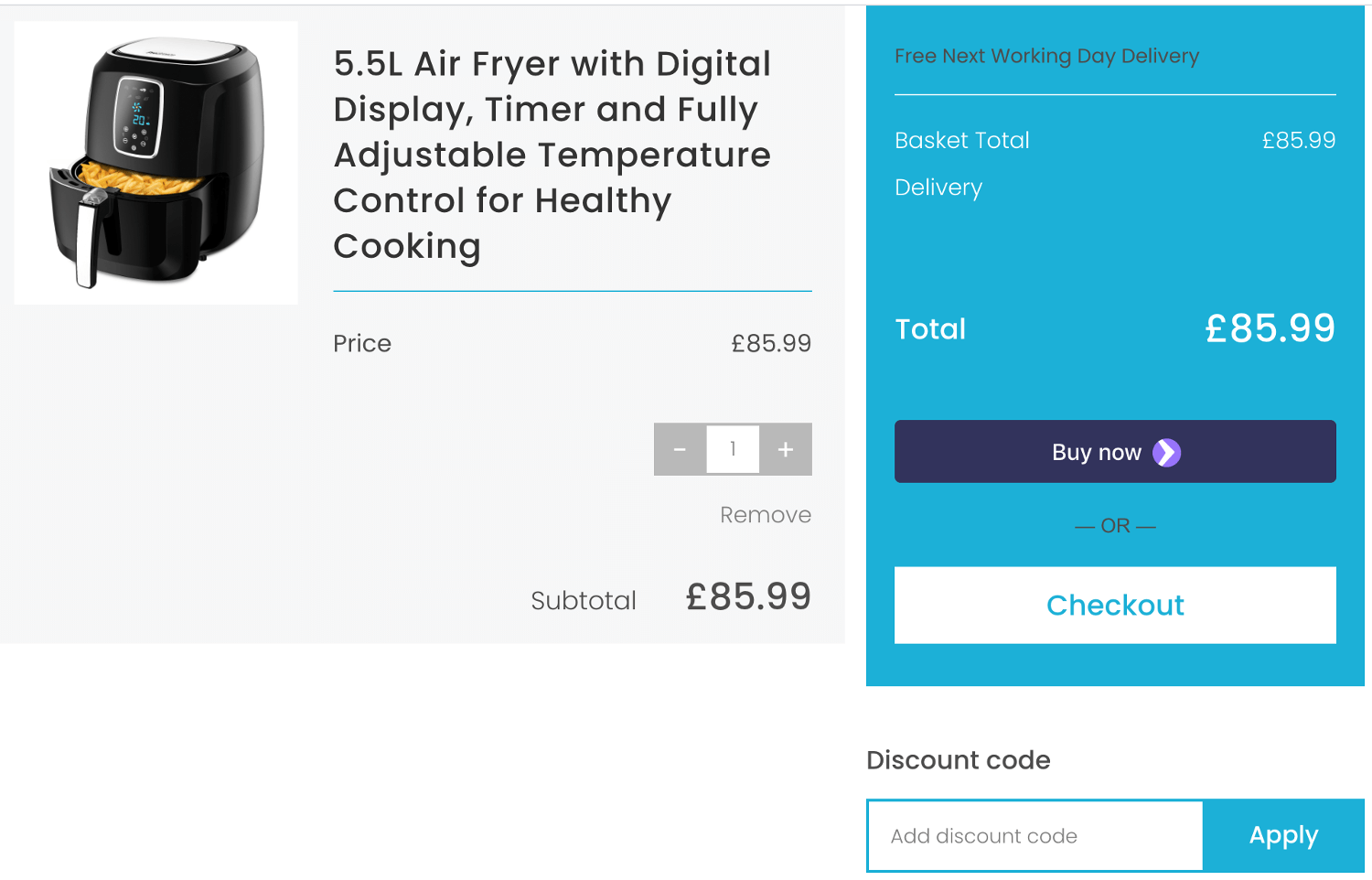Select the quantity value box showing 1
The height and width of the screenshot is (880, 1372).
click(x=732, y=449)
